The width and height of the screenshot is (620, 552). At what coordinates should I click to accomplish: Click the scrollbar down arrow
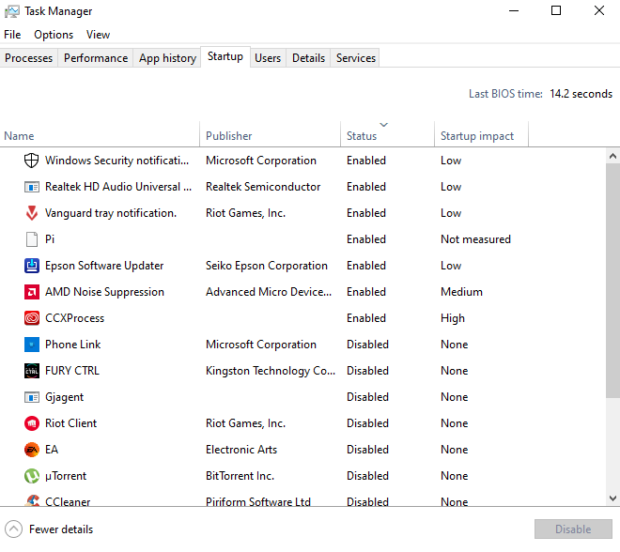(x=612, y=498)
